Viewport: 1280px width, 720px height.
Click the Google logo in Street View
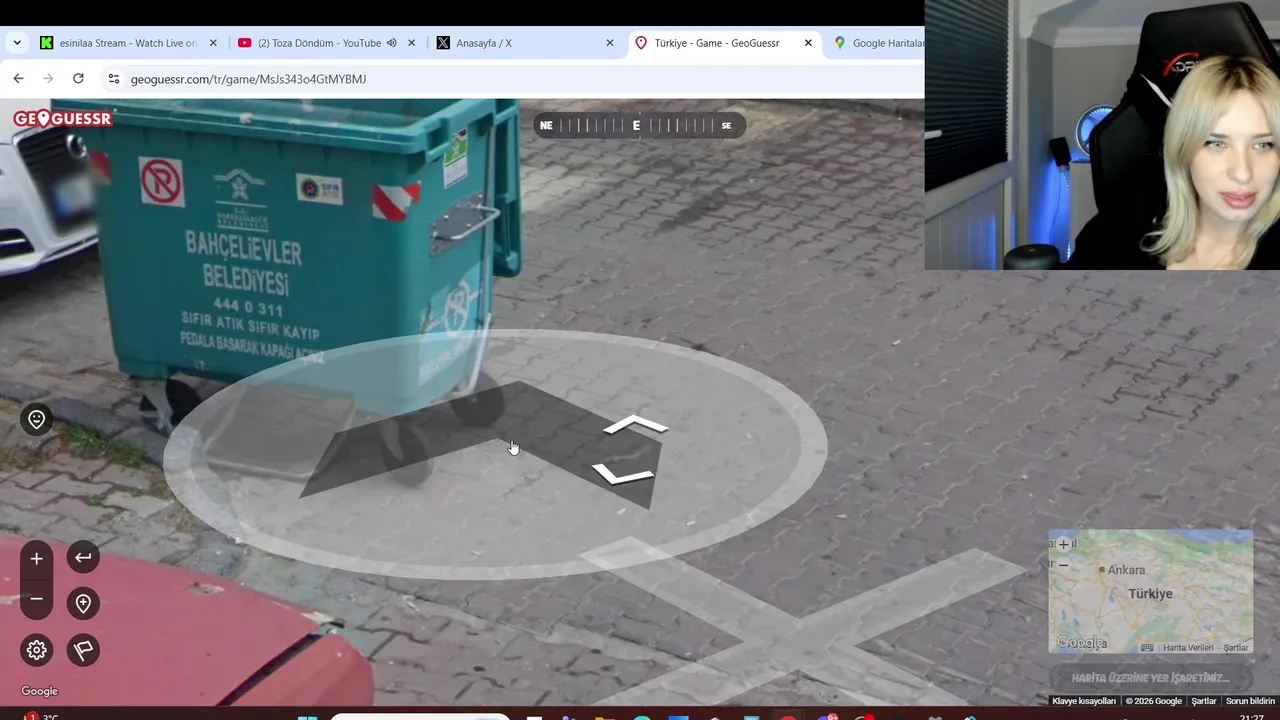click(x=39, y=691)
